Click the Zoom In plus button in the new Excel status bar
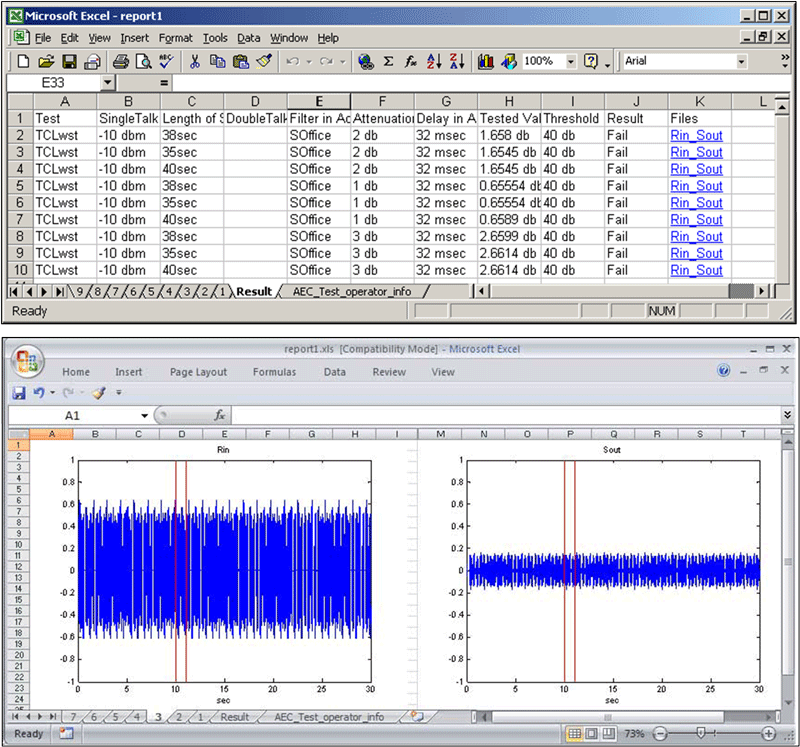The width and height of the screenshot is (800, 747). click(768, 734)
